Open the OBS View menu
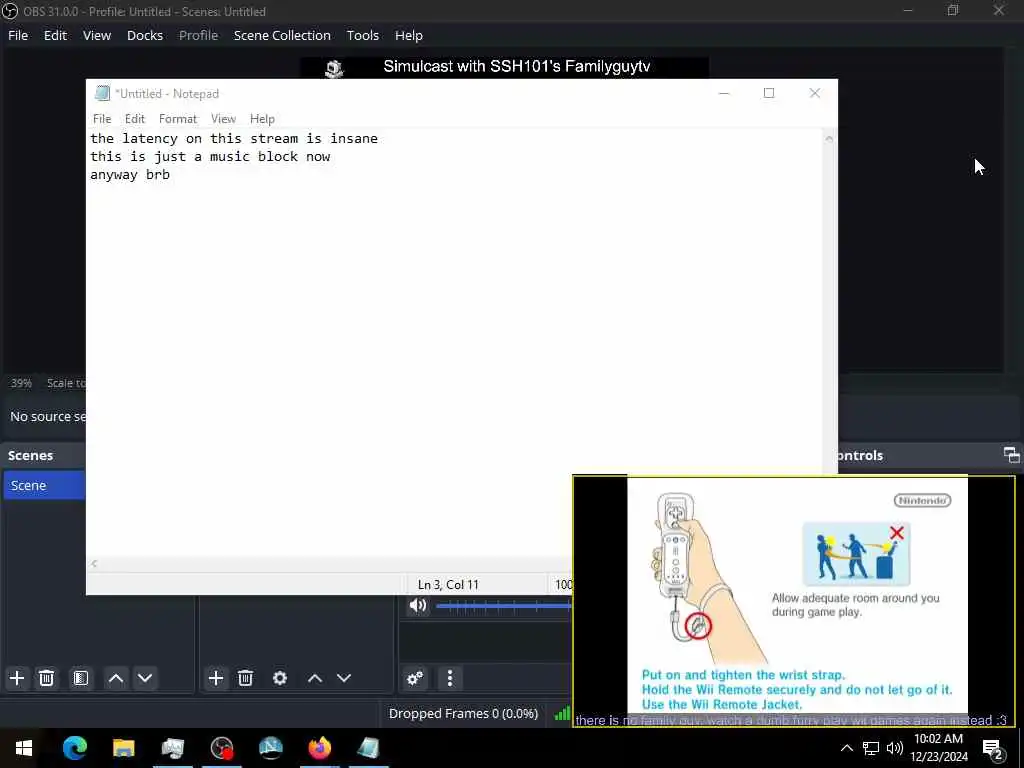 point(97,35)
